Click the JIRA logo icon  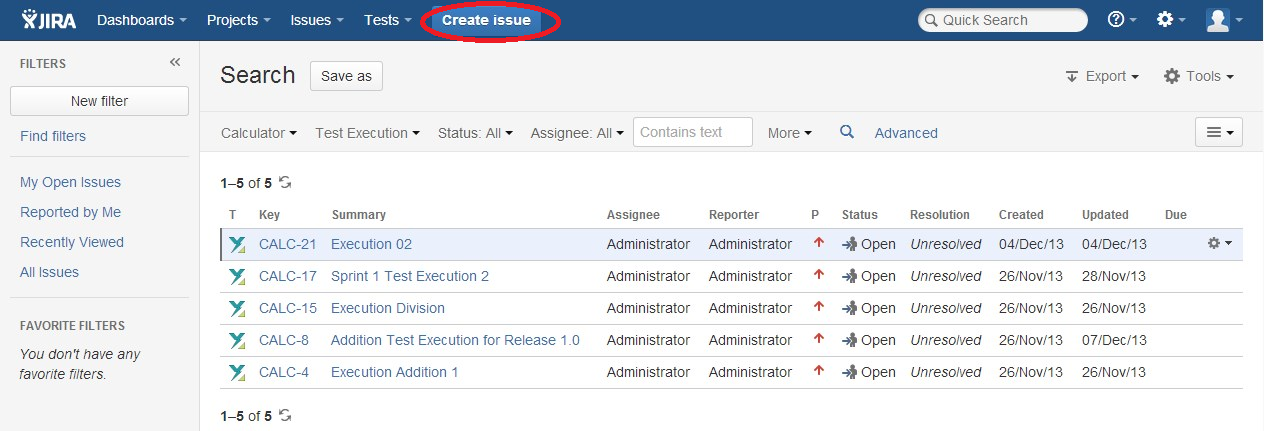click(x=49, y=20)
